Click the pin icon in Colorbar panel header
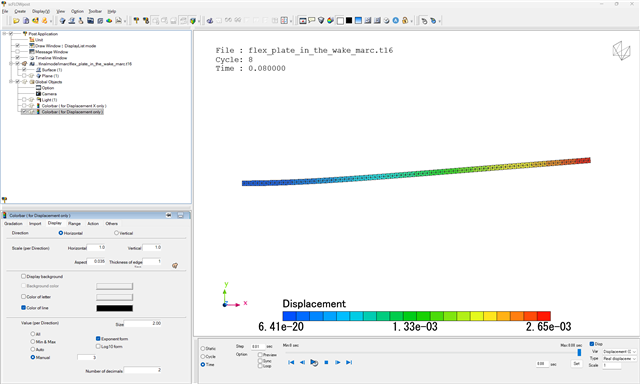The height and width of the screenshot is (384, 640). click(169, 215)
